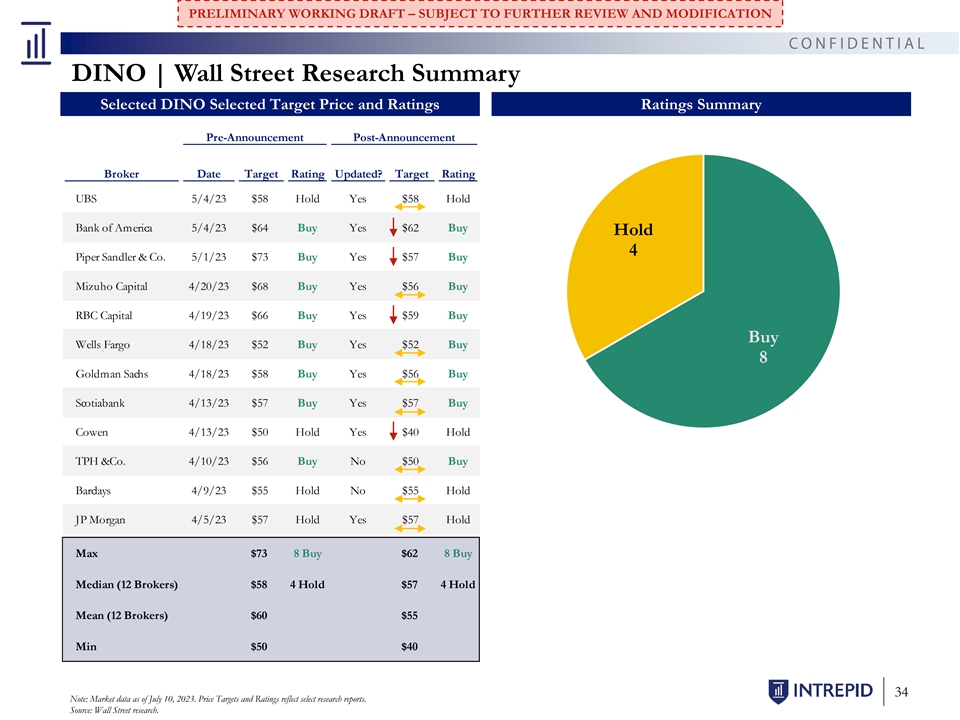
Task: Select the "Mizuho Capital" broker name
Action: coord(111,286)
